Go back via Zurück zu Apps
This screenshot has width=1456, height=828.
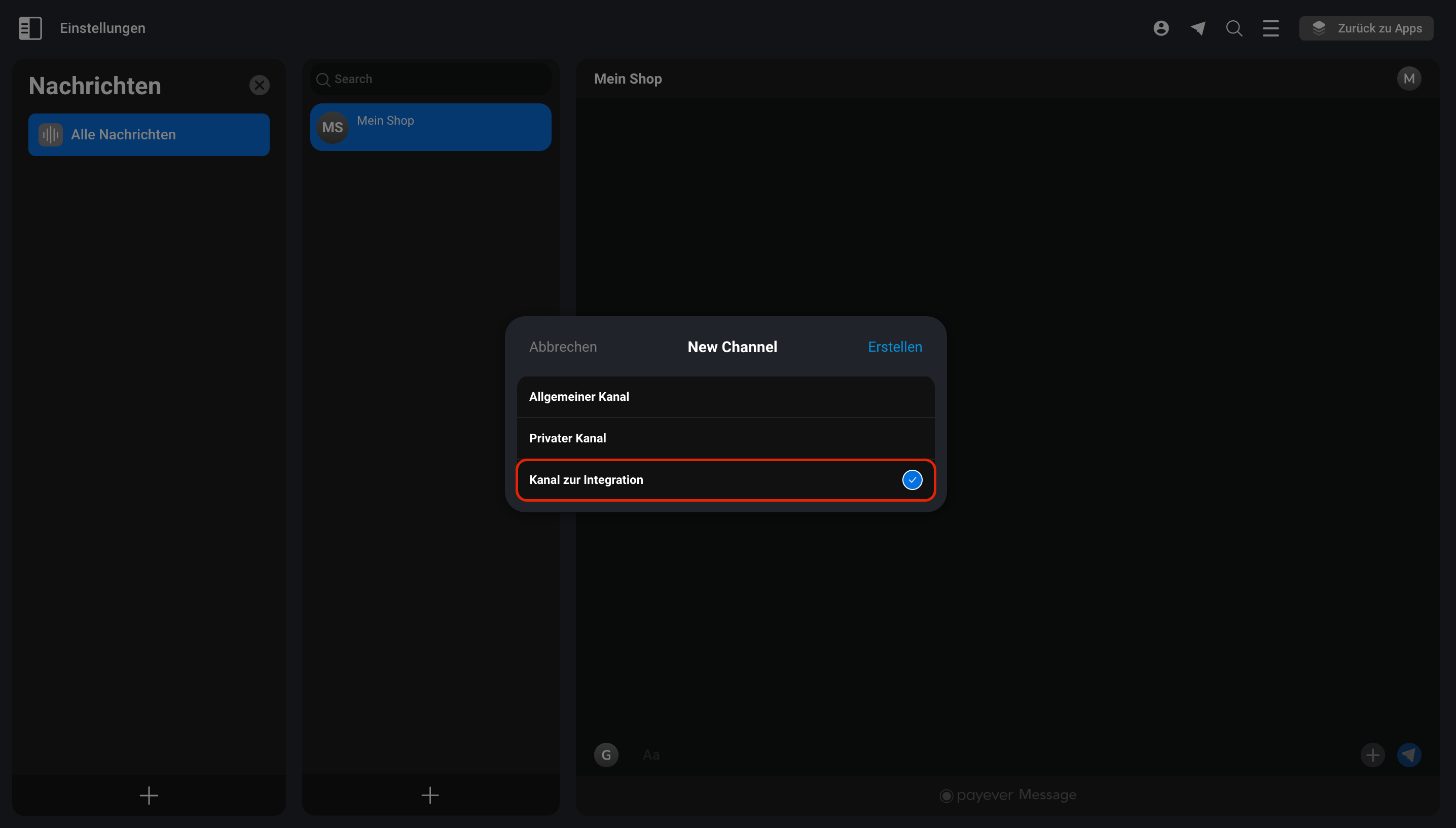[1366, 28]
